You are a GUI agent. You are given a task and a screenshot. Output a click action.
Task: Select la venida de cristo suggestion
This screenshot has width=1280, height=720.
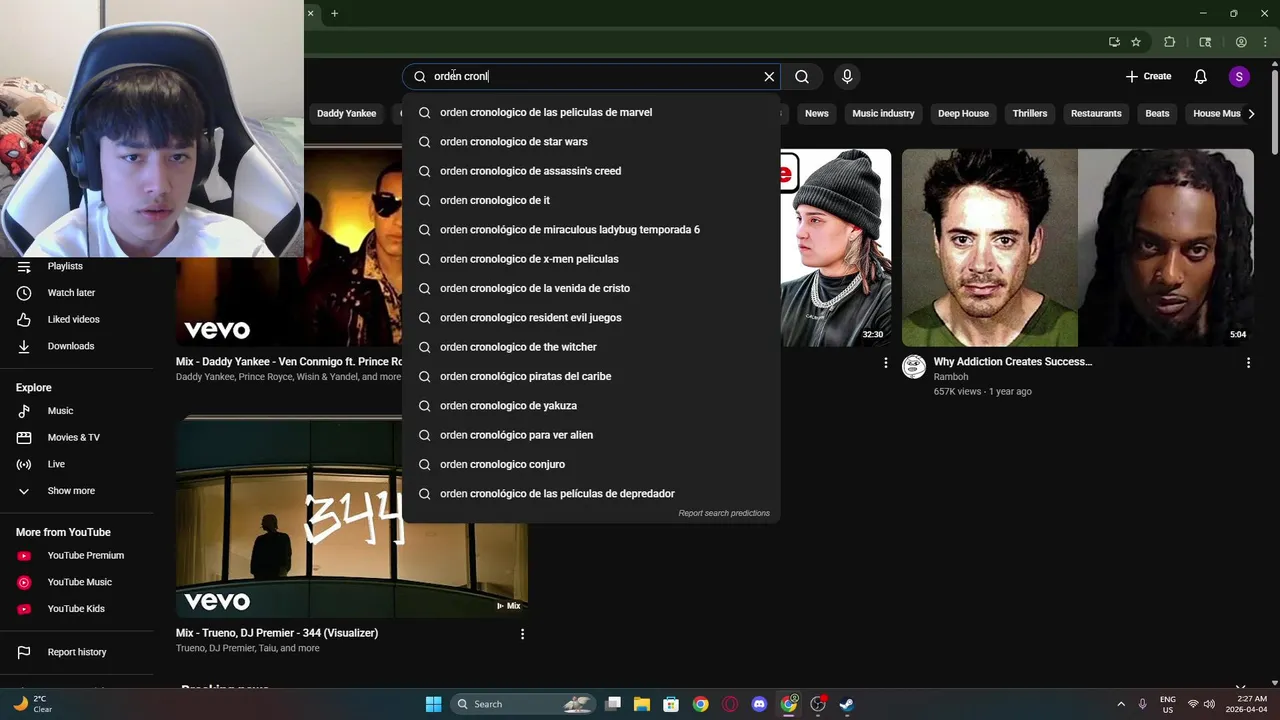coord(591,288)
